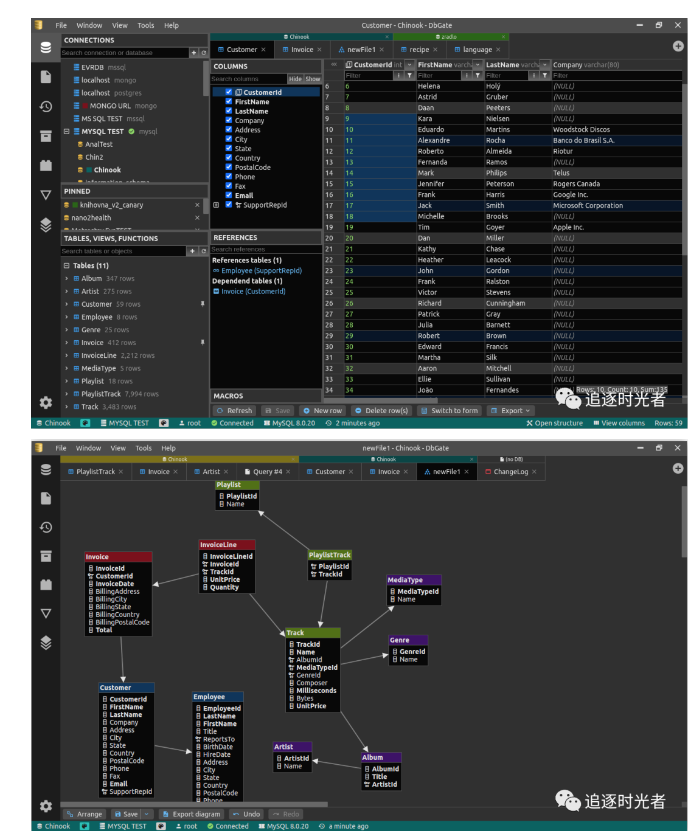This screenshot has height=839, width=698.
Task: Toggle the PostalCode column checkbox
Action: click(229, 167)
